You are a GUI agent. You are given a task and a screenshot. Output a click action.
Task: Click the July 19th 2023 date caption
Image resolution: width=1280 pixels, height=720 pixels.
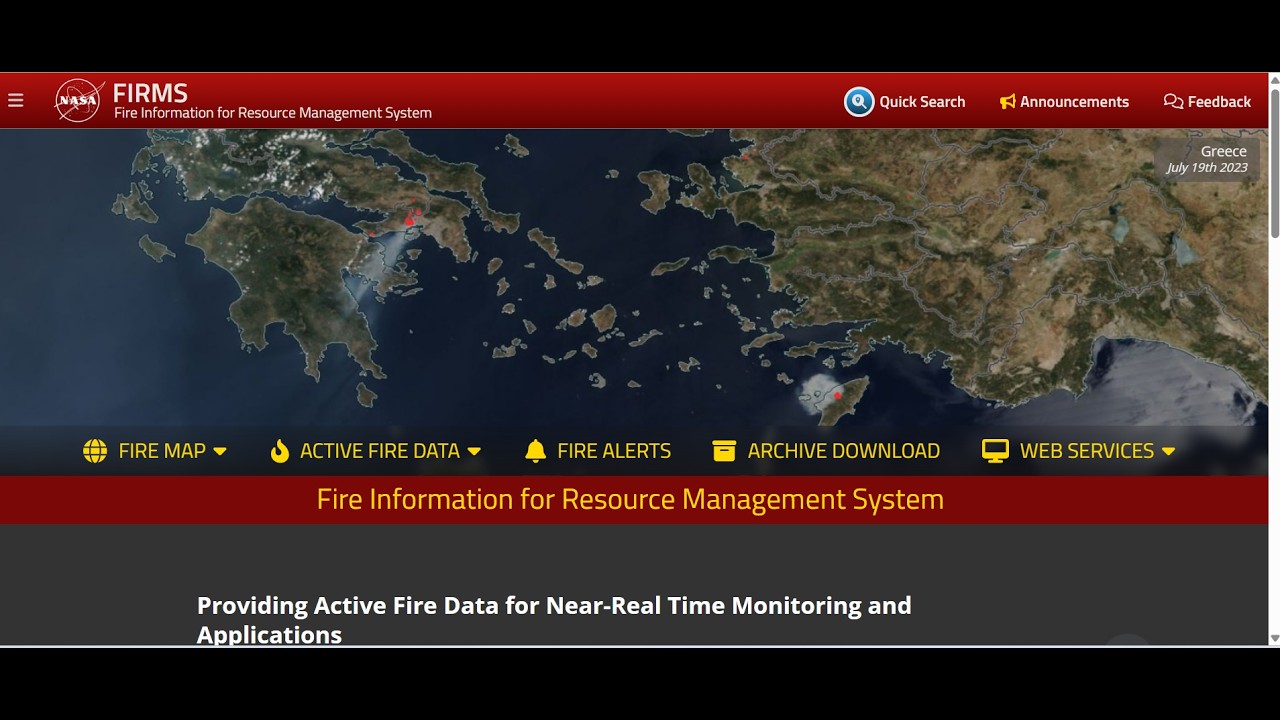pos(1207,168)
